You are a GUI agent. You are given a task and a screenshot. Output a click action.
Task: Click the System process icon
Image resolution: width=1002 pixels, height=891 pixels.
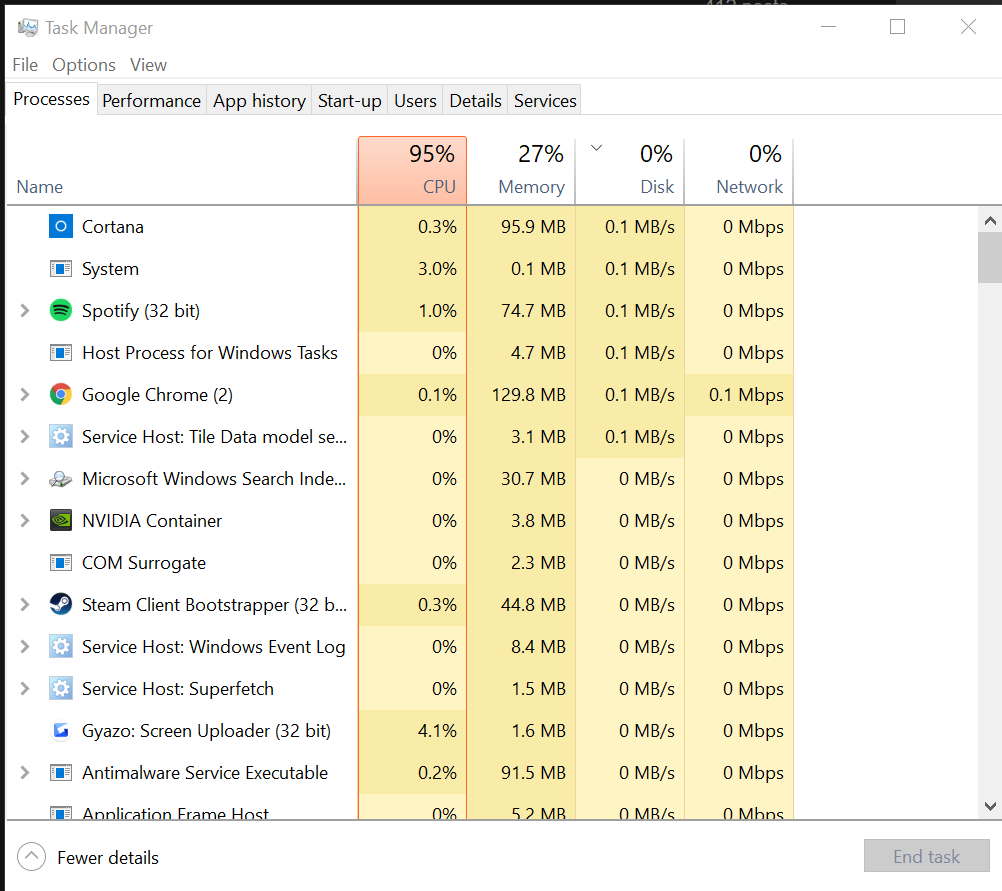pos(61,268)
